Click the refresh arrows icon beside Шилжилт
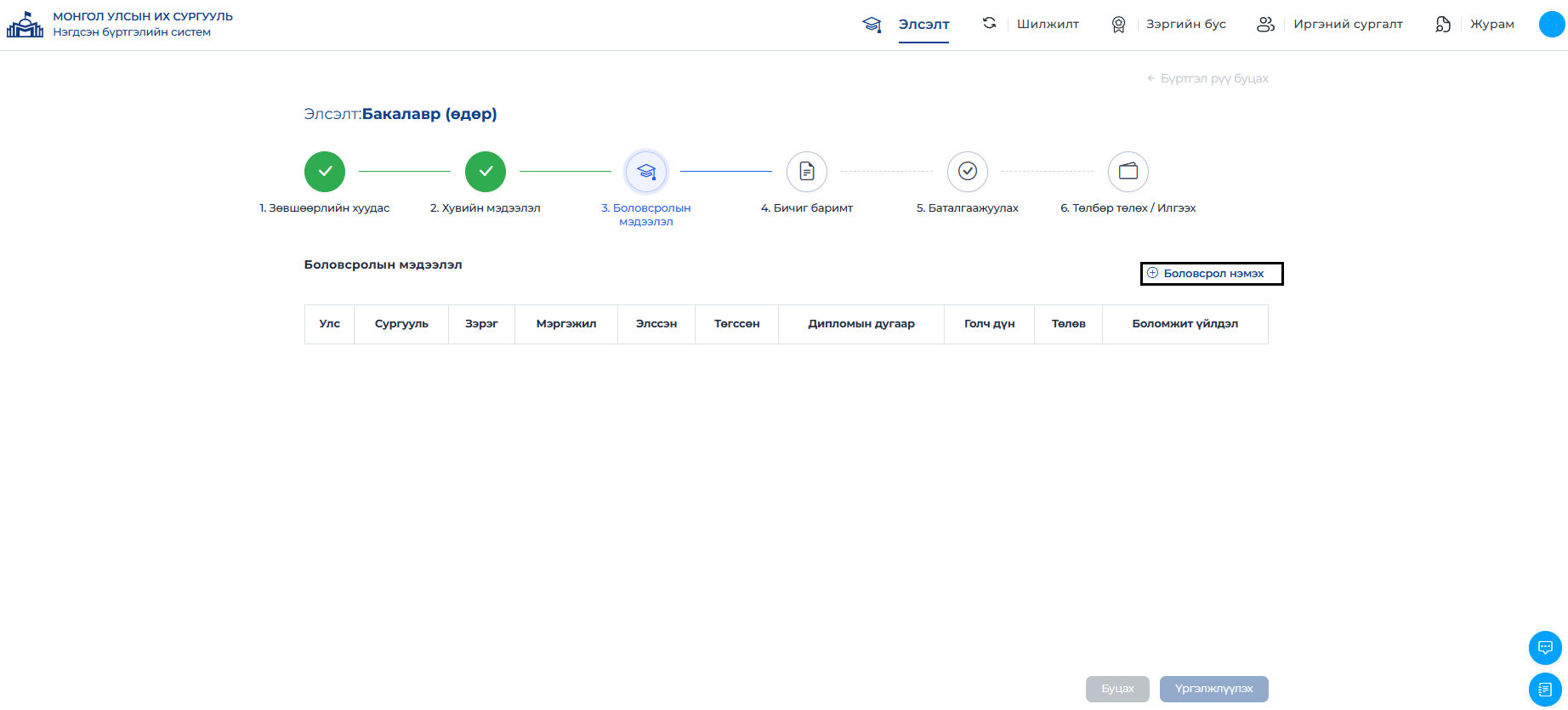 [x=989, y=23]
